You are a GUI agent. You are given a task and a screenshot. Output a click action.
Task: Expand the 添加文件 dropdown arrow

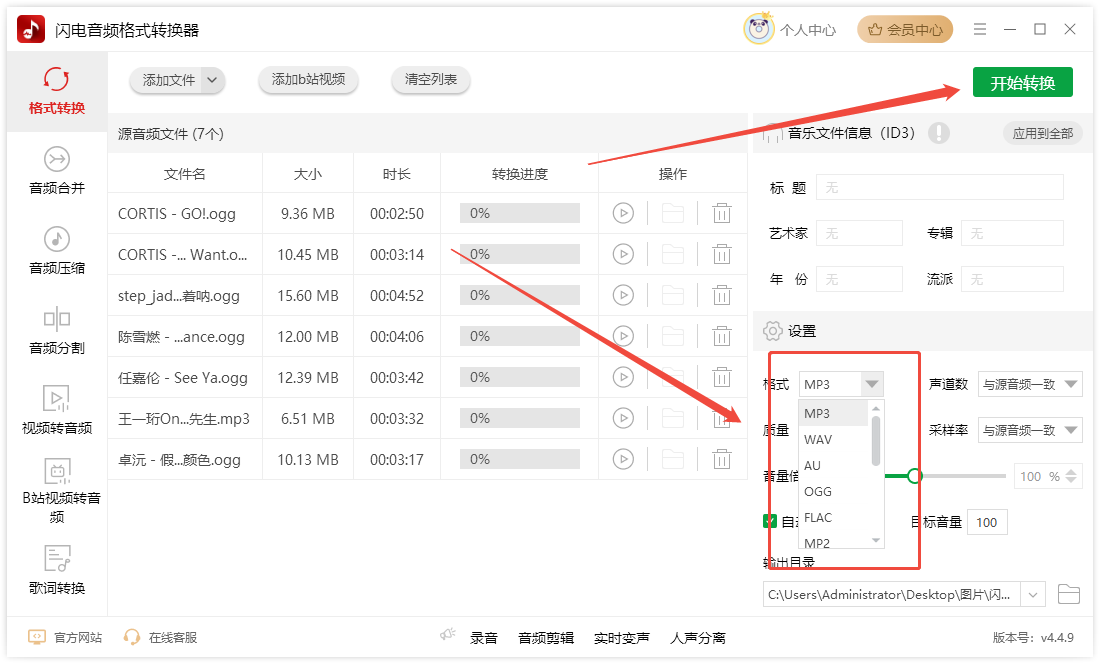click(211, 80)
